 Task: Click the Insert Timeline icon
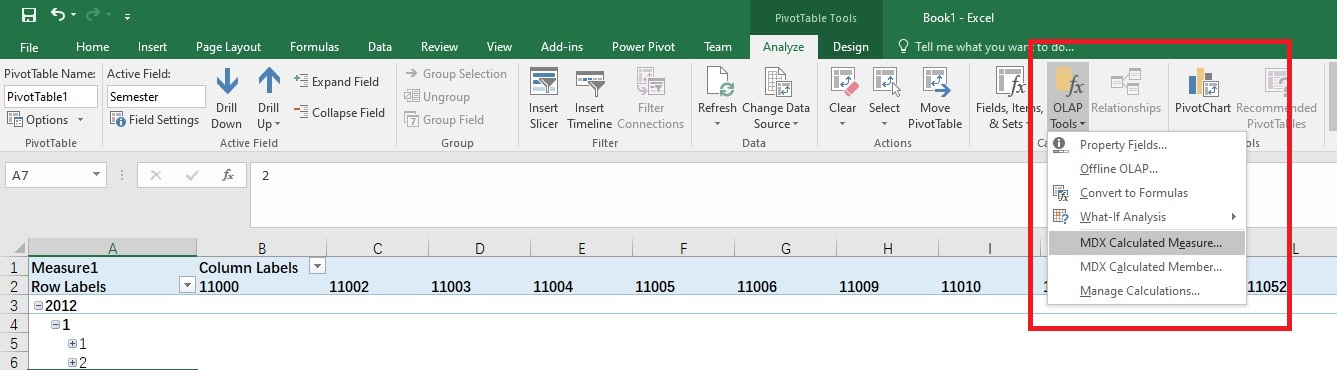589,83
